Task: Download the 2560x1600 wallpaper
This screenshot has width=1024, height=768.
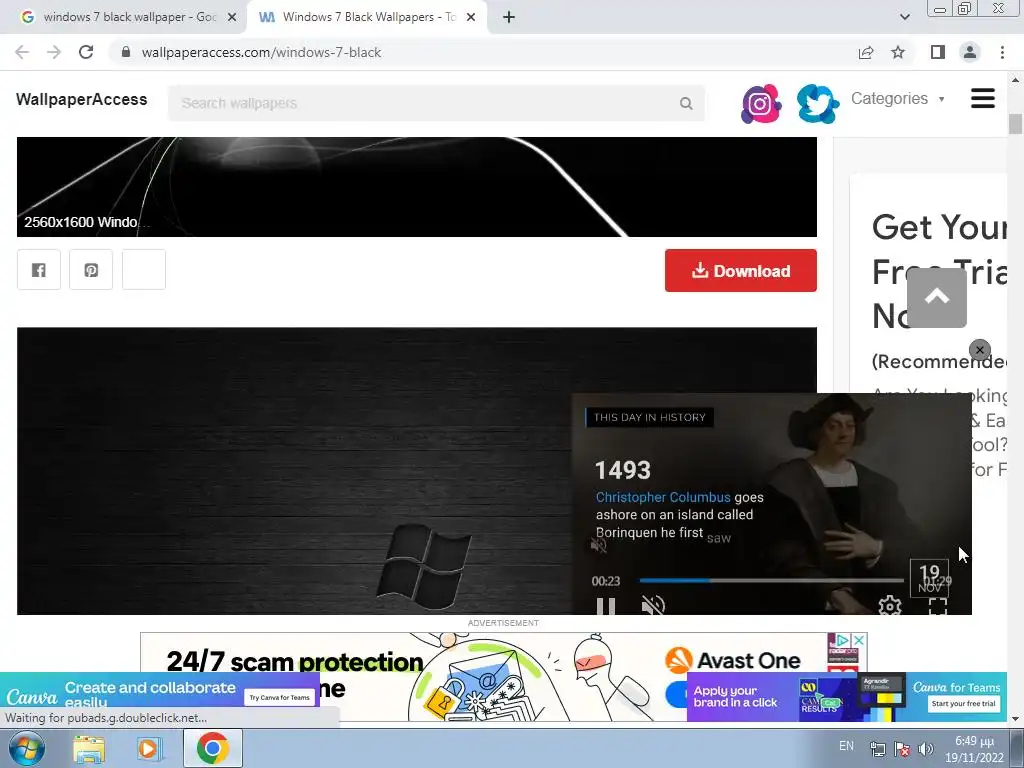Action: pyautogui.click(x=741, y=270)
